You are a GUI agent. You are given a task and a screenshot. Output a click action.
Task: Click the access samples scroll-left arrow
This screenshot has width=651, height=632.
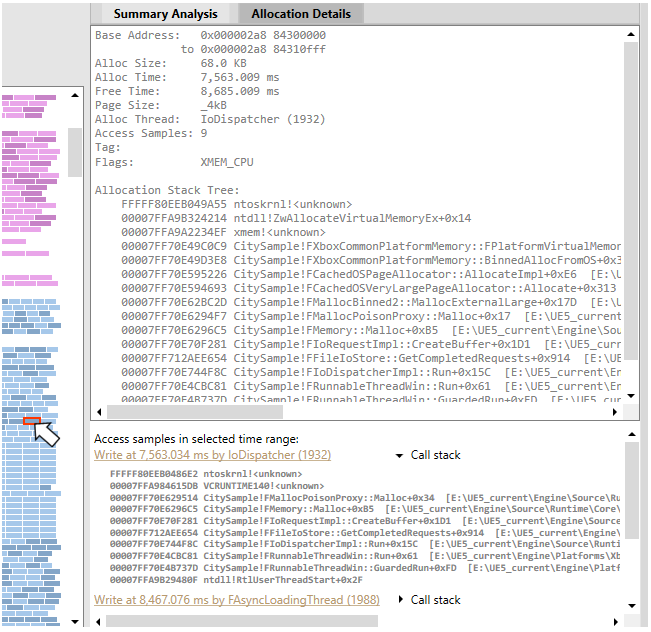(x=98, y=622)
